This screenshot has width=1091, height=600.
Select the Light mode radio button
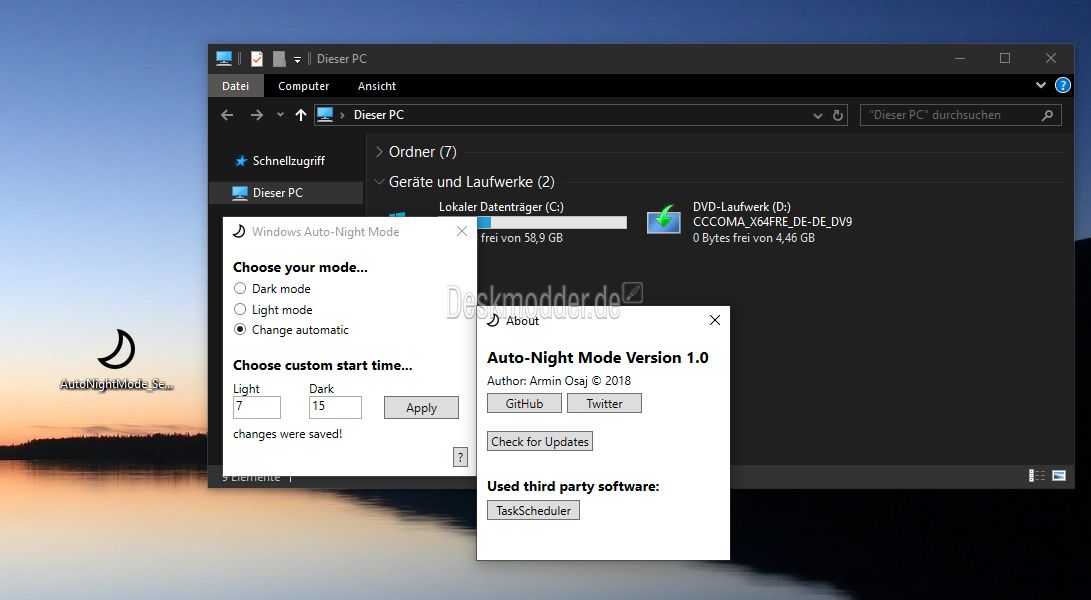coord(240,309)
